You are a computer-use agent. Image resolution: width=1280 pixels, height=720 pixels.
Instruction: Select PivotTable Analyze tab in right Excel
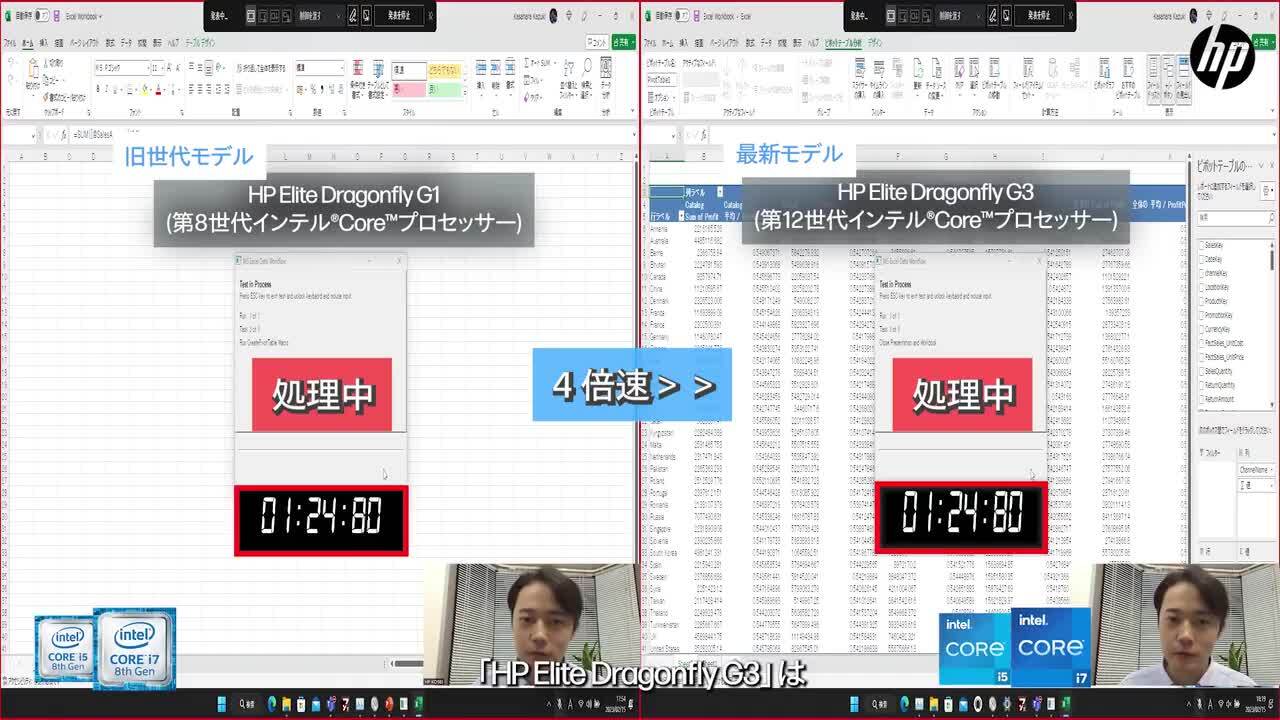843,43
